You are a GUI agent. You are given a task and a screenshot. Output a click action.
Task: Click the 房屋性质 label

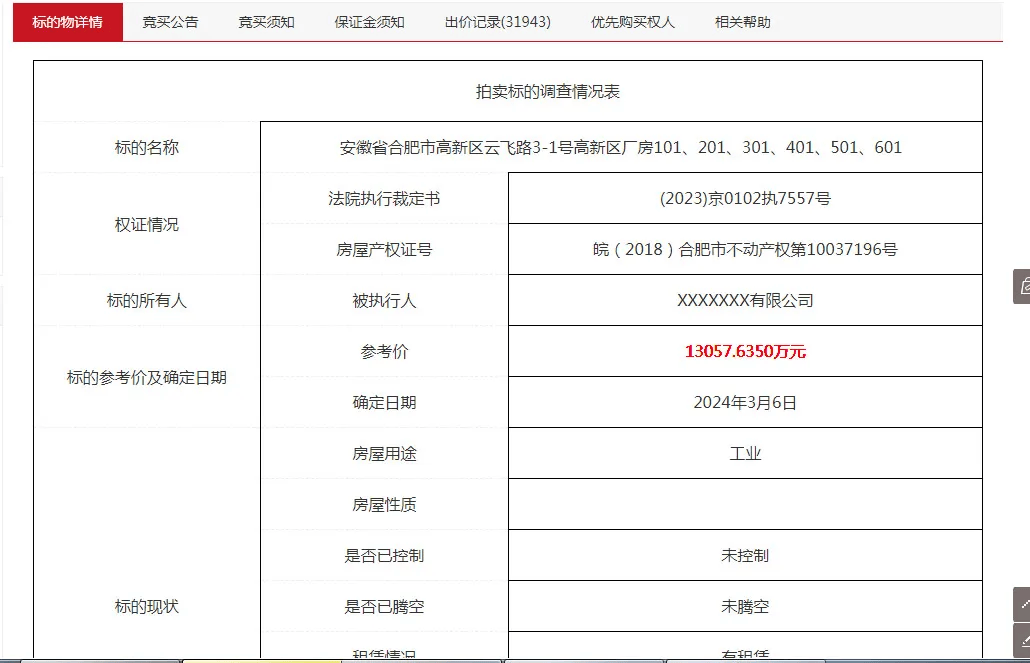pos(384,505)
